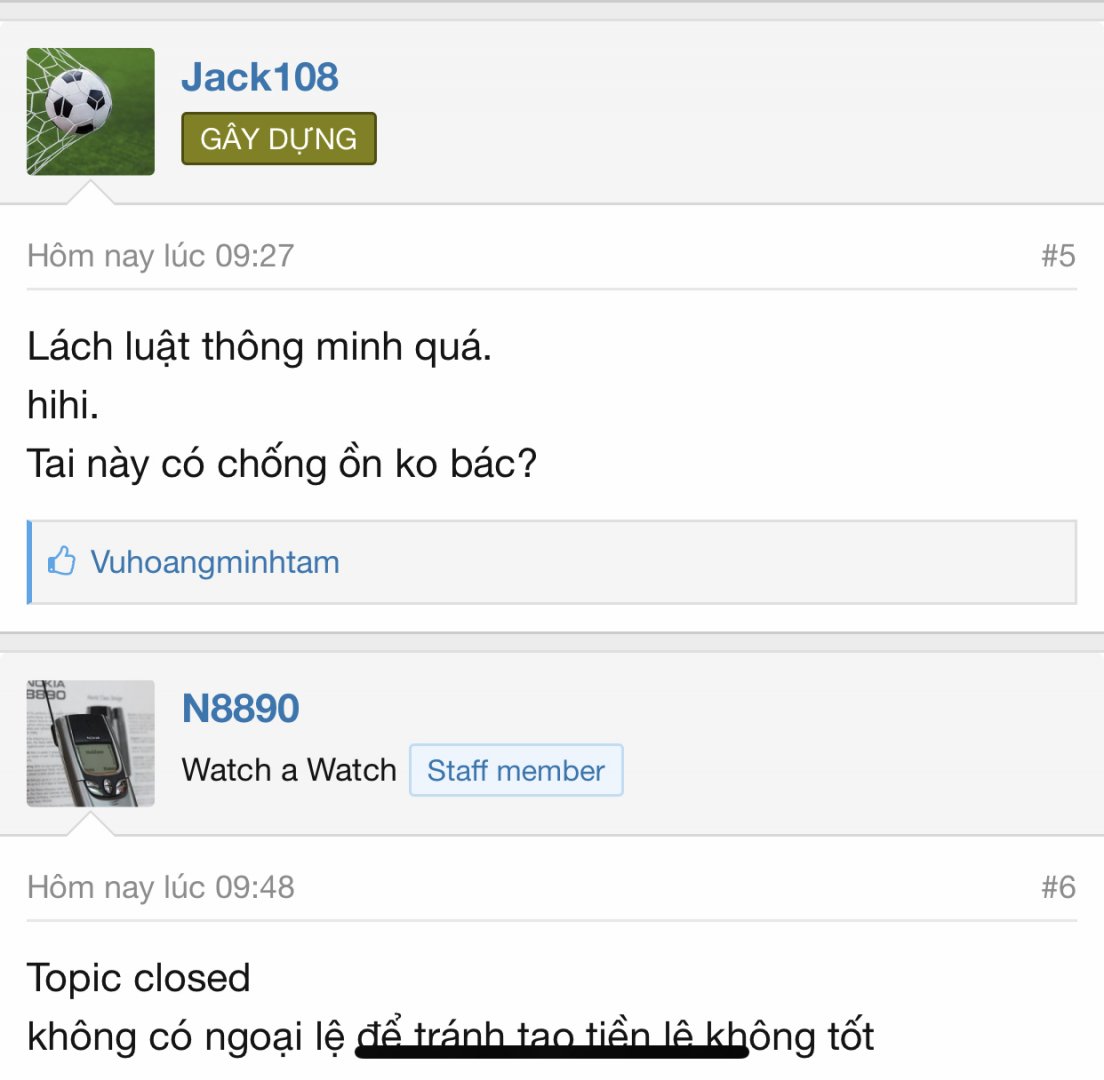This screenshot has height=1080, width=1104.
Task: Open timestamp Hôm nay lúc 09:27
Action: point(161,256)
